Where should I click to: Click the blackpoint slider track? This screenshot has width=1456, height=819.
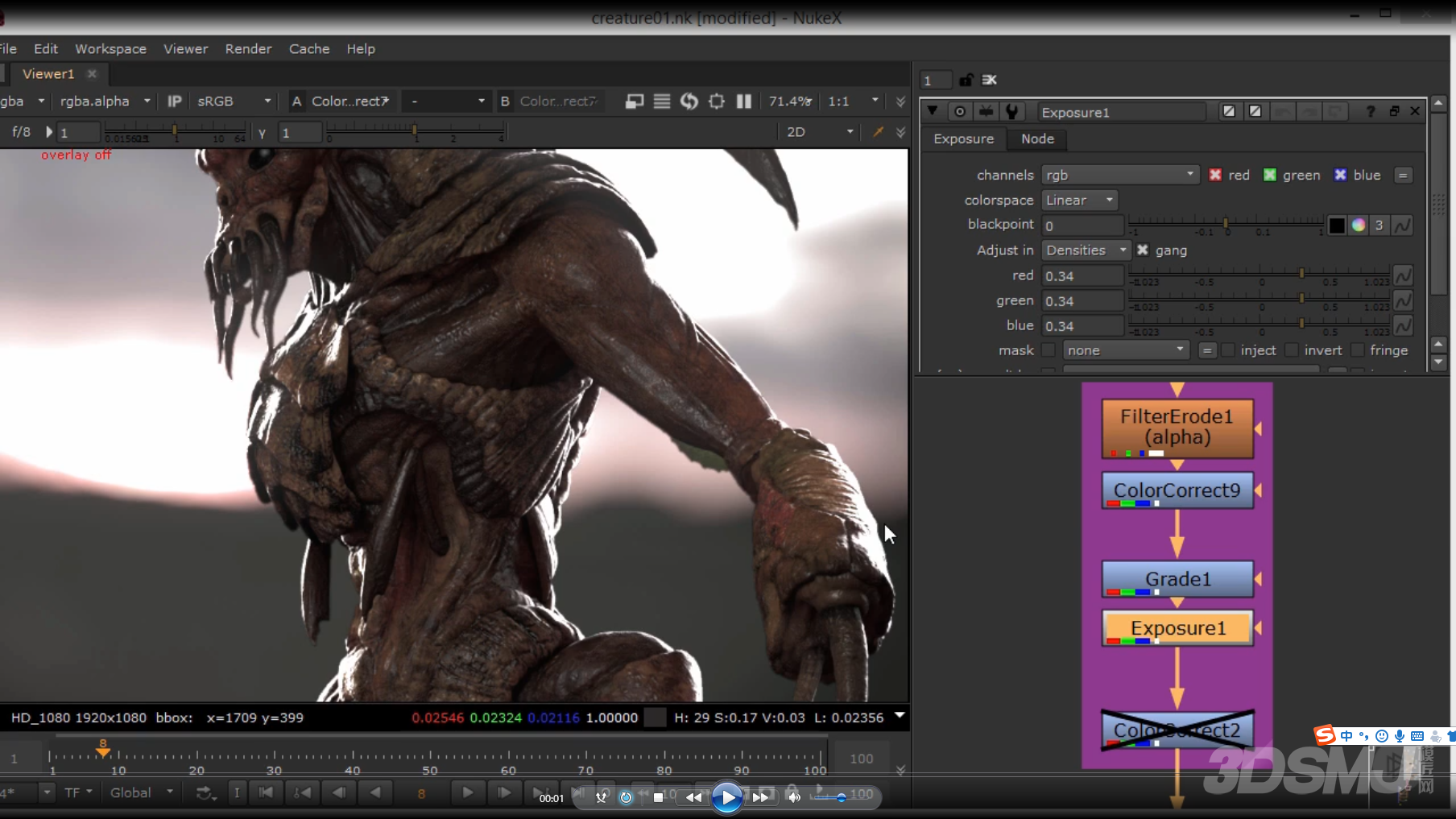(1226, 224)
